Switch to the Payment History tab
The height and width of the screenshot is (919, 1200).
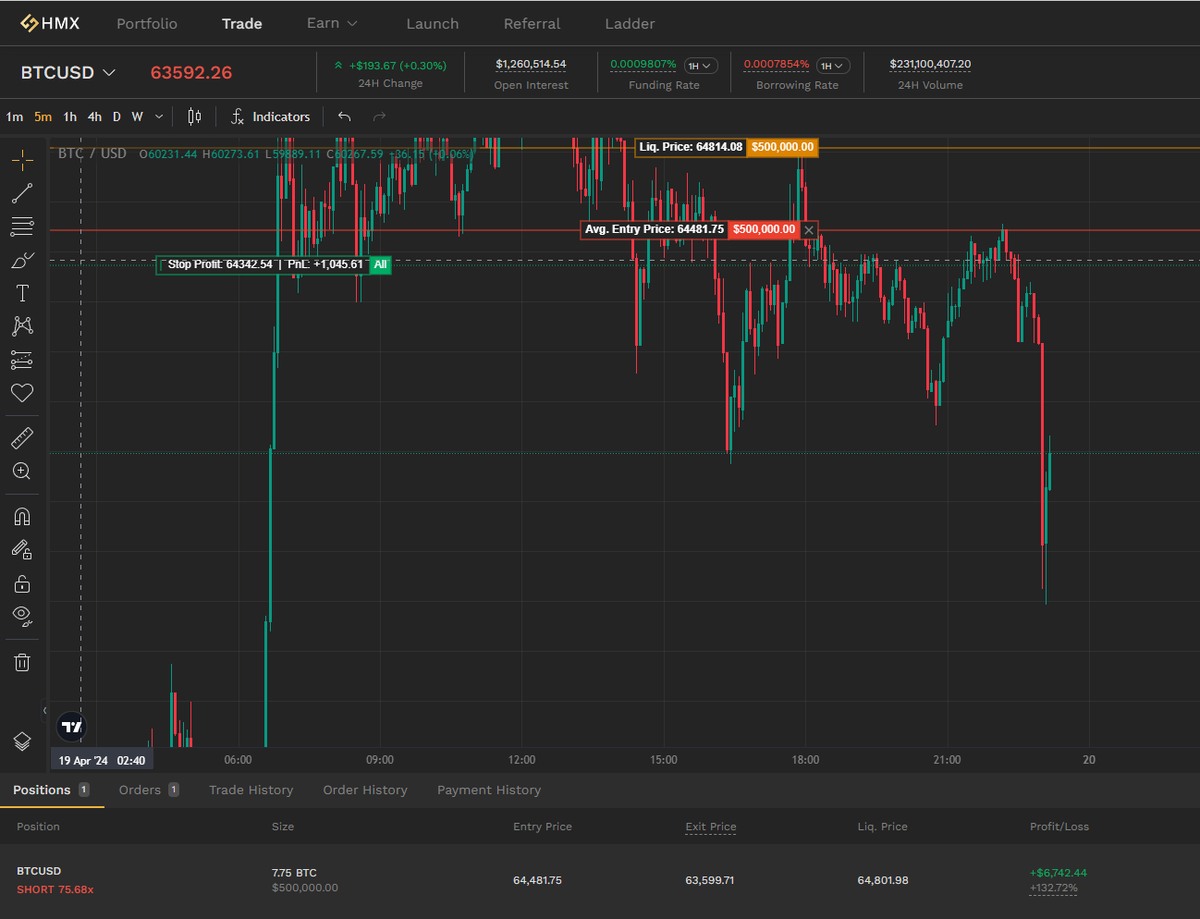pyautogui.click(x=489, y=790)
